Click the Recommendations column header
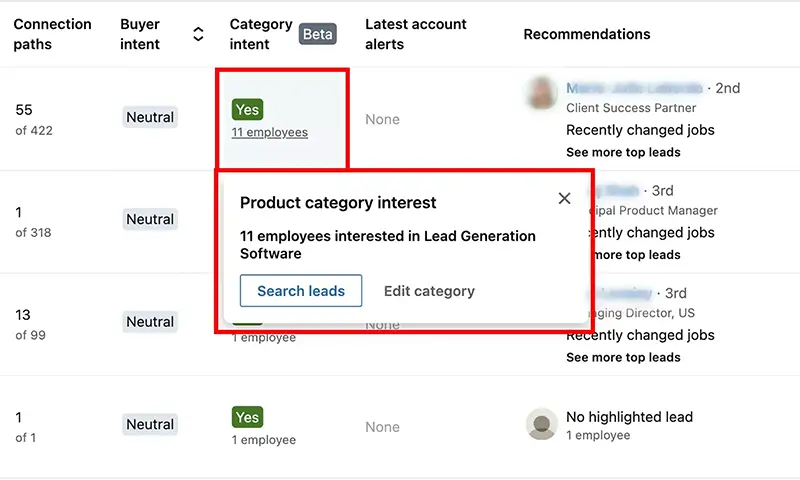Image resolution: width=800 pixels, height=480 pixels. [587, 34]
